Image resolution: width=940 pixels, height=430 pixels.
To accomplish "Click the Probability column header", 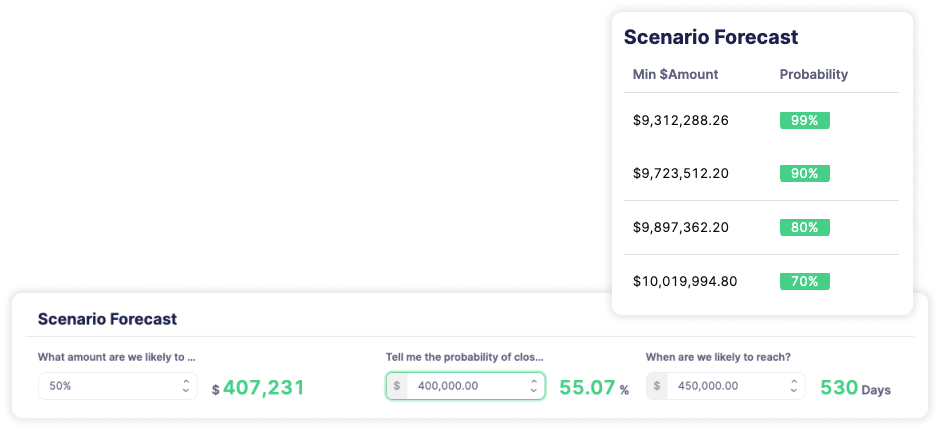I will [814, 74].
